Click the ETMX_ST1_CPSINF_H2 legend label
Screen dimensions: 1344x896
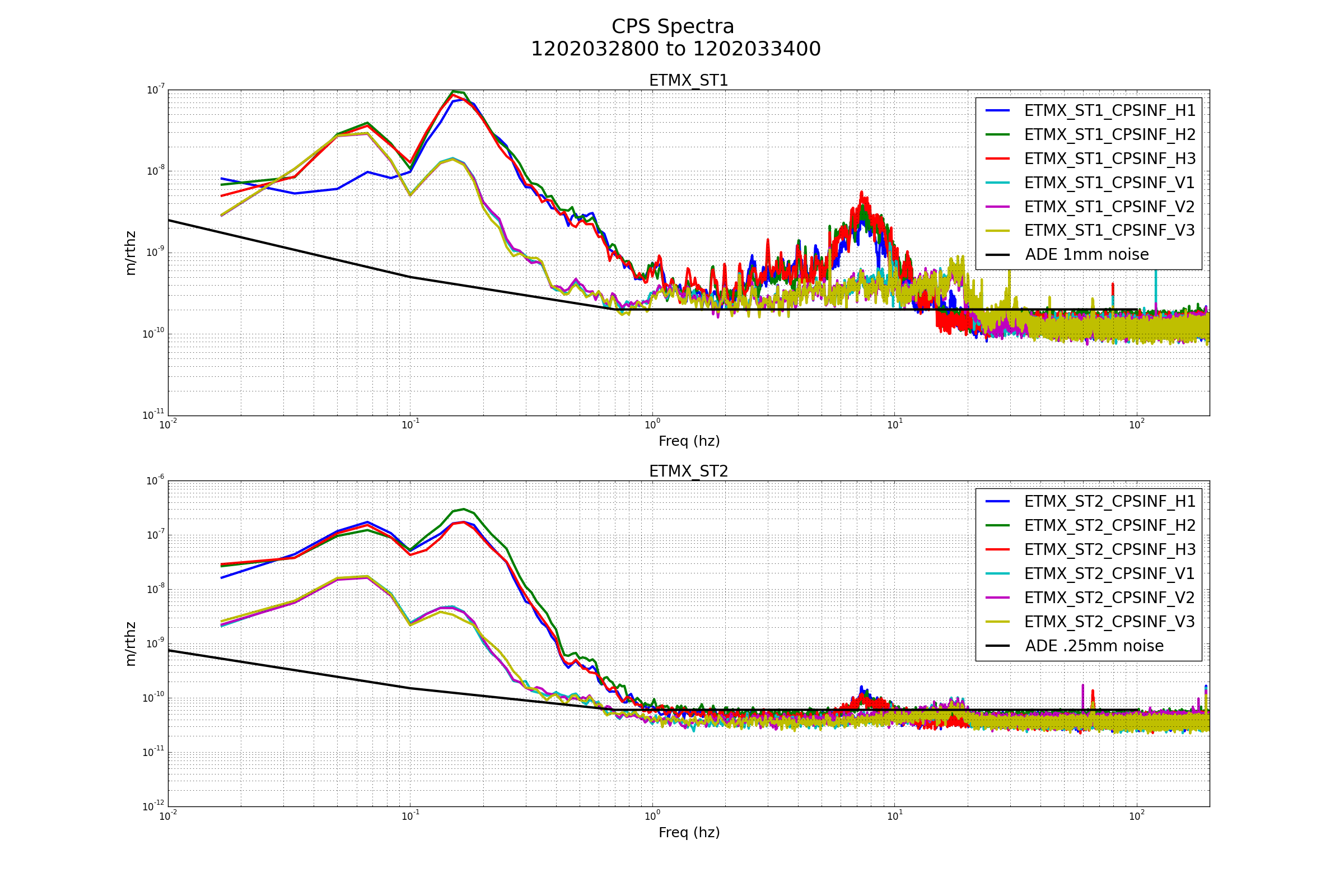tap(1109, 135)
